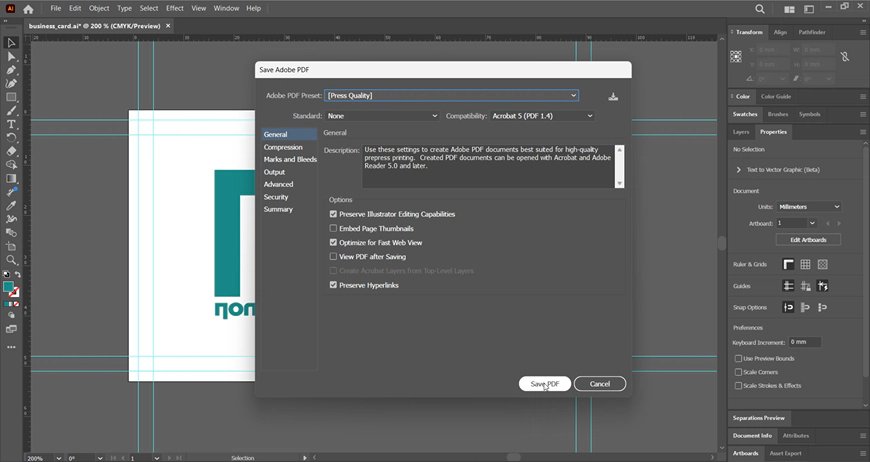Click the Cancel button
This screenshot has height=462, width=870.
(x=600, y=384)
